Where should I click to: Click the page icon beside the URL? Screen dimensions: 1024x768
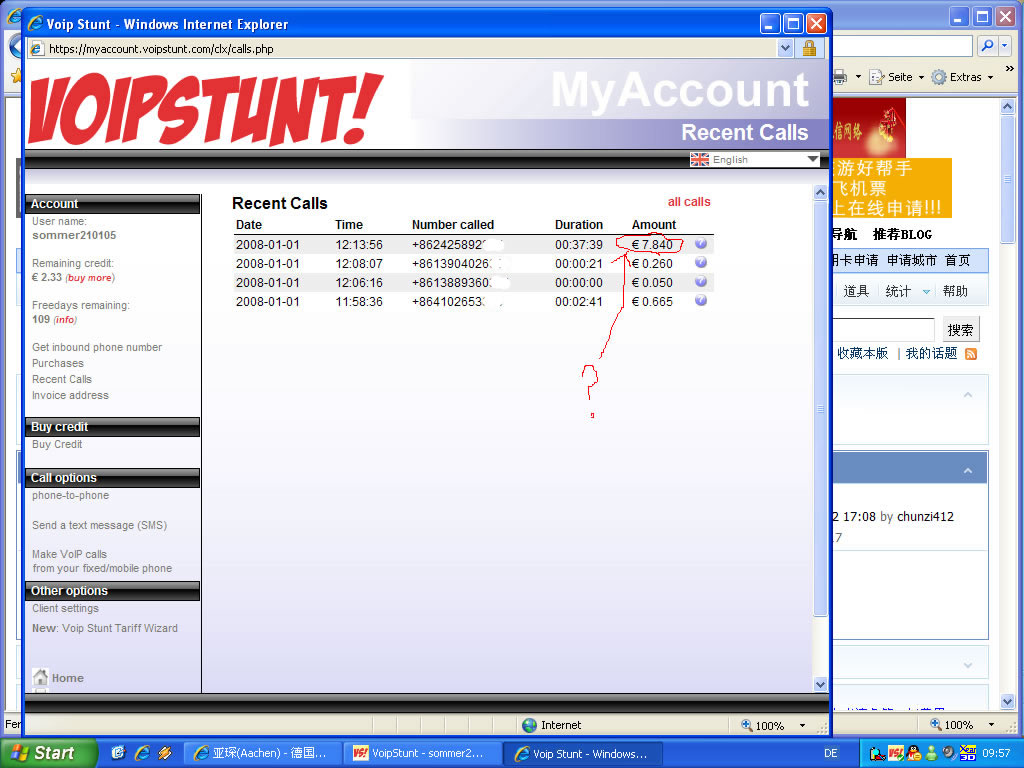[37, 49]
